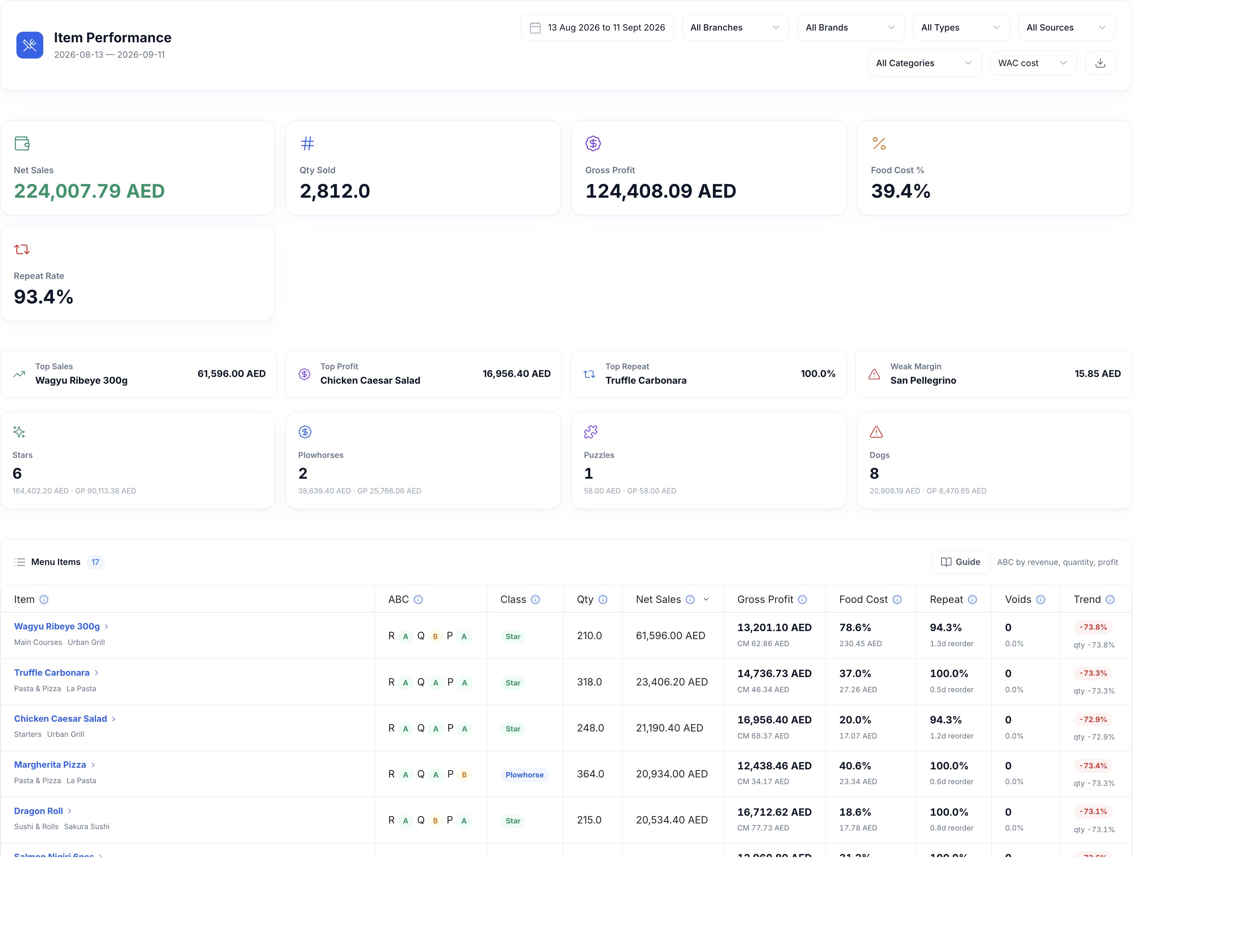Viewport: 1258px width, 952px height.
Task: Click the Qty Sold hash icon
Action: pos(307,143)
